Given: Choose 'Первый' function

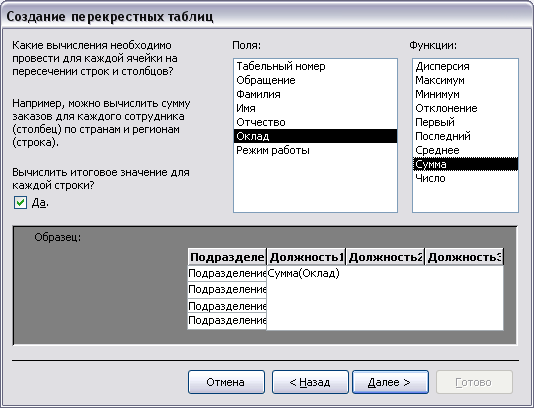Looking at the screenshot, I should click(465, 122).
